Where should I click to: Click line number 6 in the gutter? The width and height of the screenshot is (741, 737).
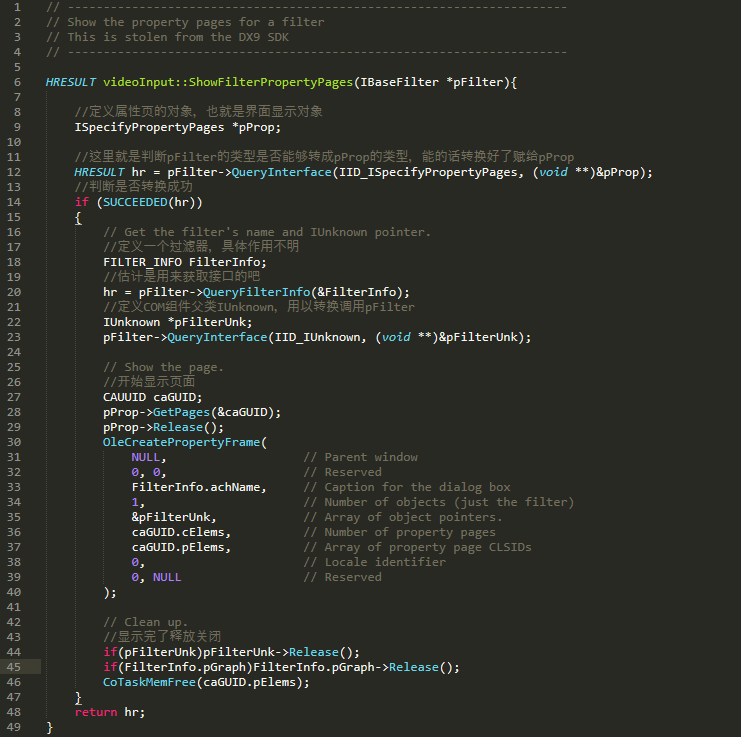(x=17, y=82)
